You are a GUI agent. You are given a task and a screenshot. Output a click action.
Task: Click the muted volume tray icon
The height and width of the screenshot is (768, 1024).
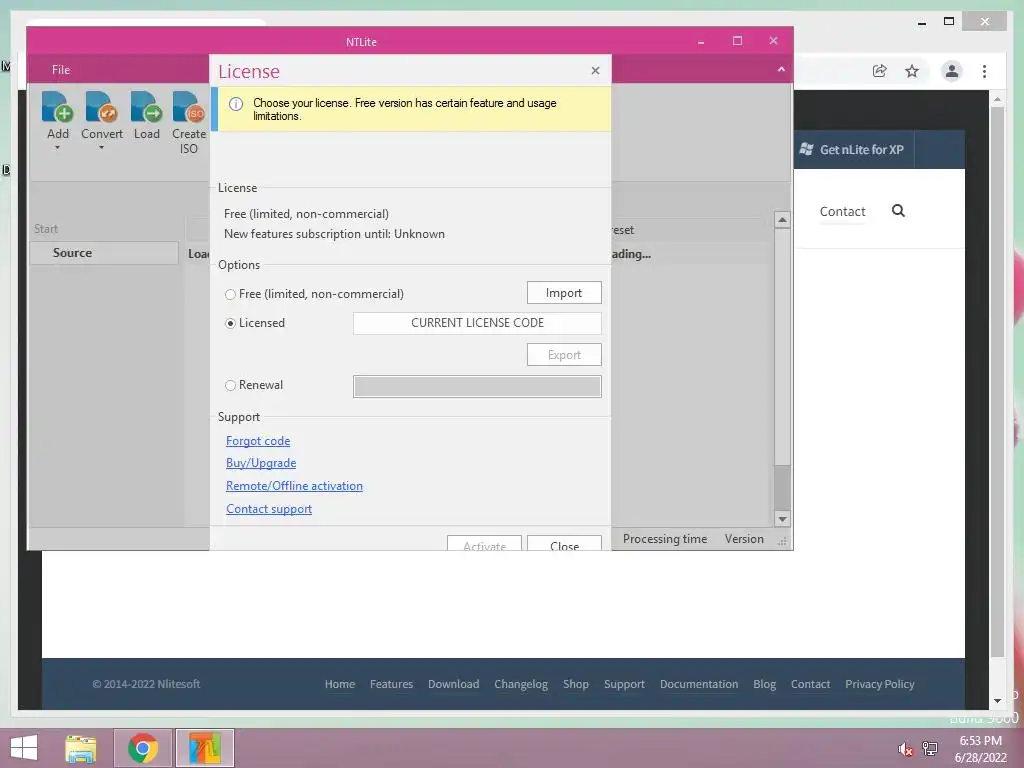(x=905, y=749)
